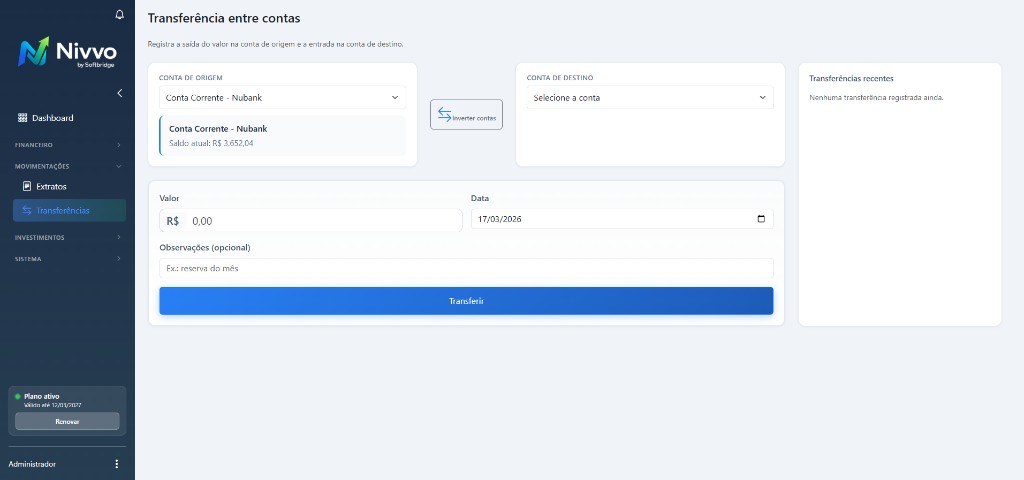Open the date picker calendar icon

pyautogui.click(x=761, y=219)
